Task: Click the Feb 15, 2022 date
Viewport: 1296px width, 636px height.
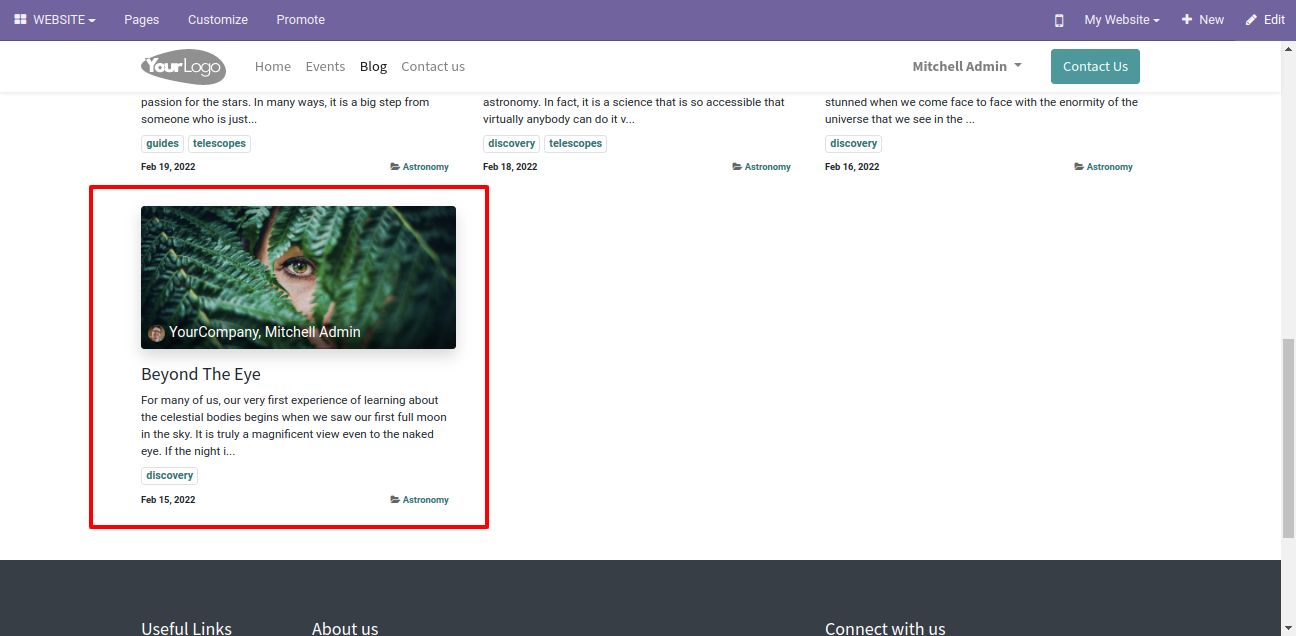Action: click(x=168, y=500)
